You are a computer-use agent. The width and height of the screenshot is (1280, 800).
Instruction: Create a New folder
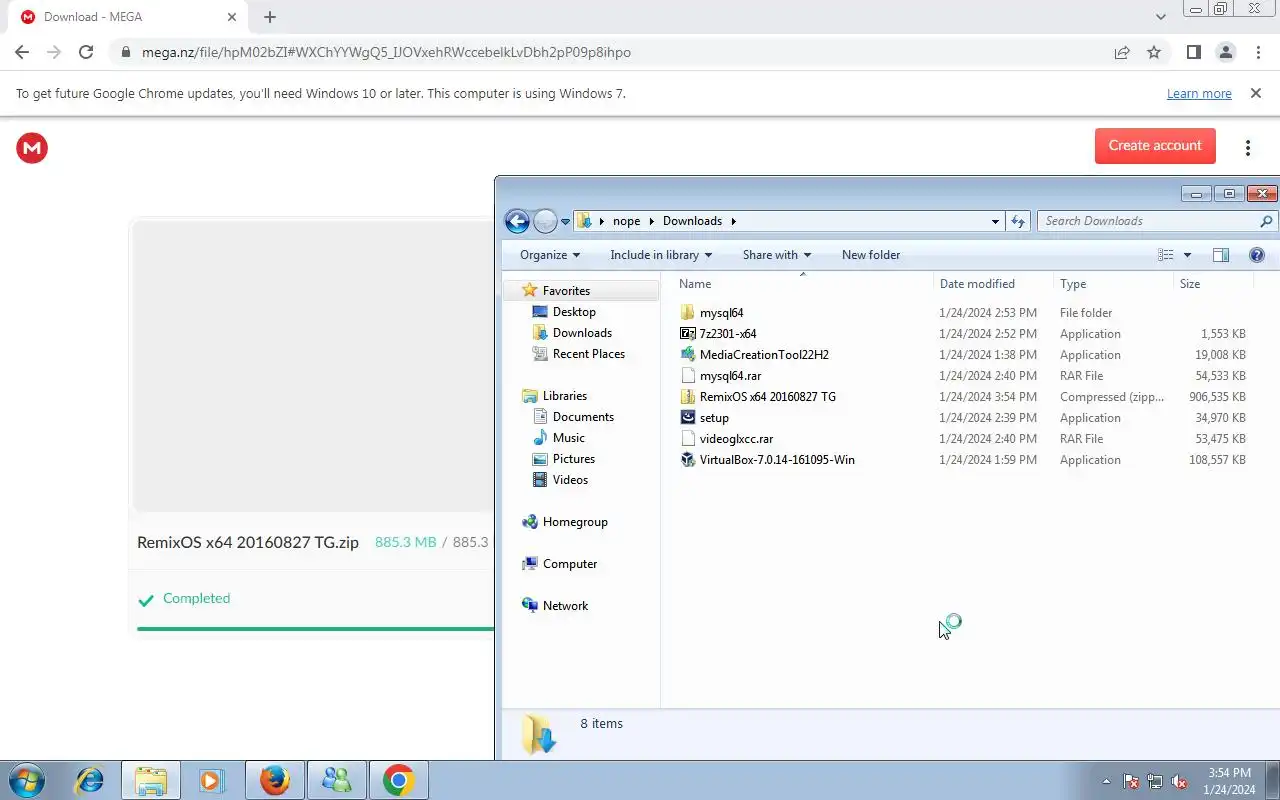click(x=871, y=255)
